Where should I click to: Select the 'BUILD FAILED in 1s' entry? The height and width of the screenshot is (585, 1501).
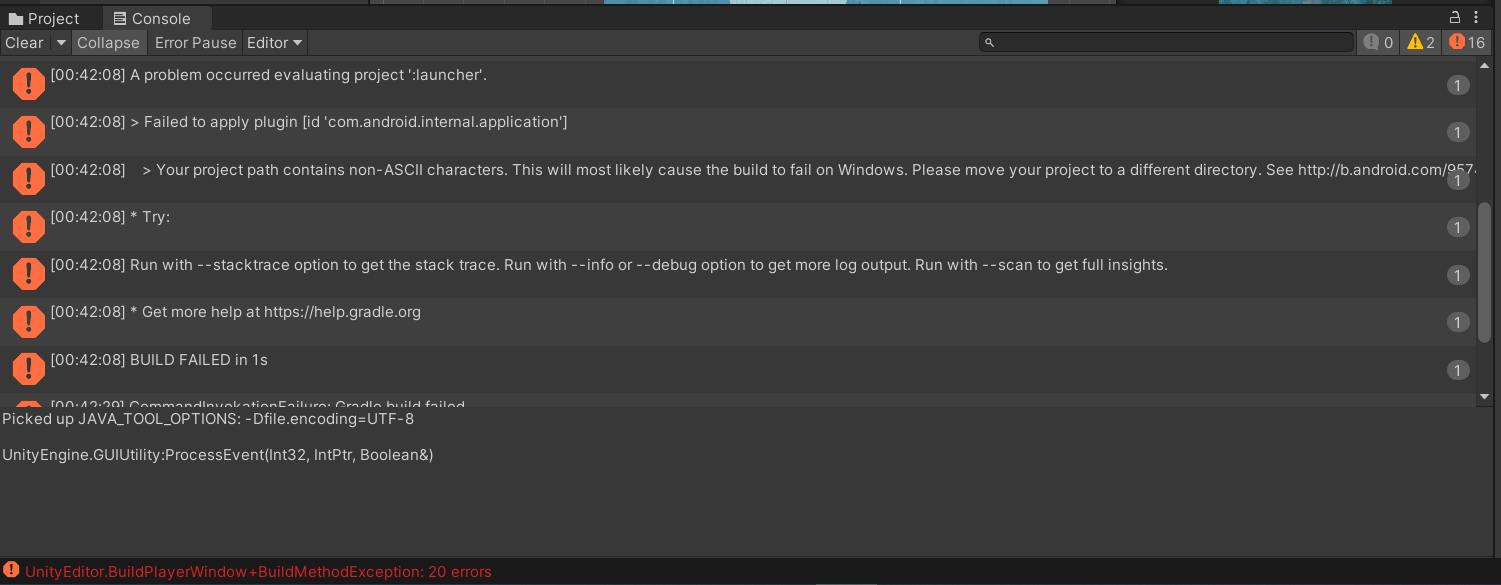click(x=738, y=369)
